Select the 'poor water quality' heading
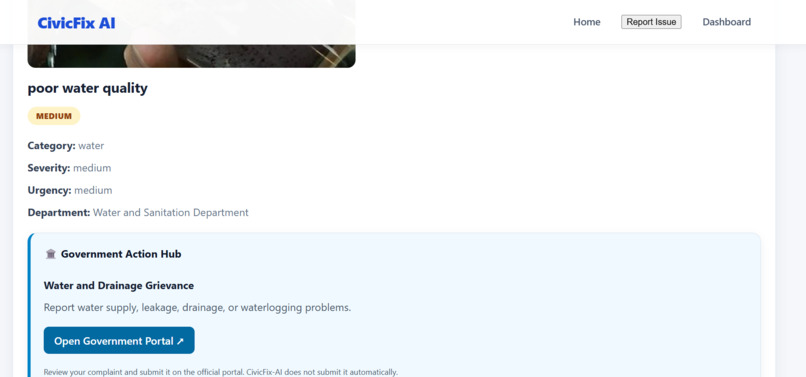This screenshot has width=806, height=377. click(87, 88)
